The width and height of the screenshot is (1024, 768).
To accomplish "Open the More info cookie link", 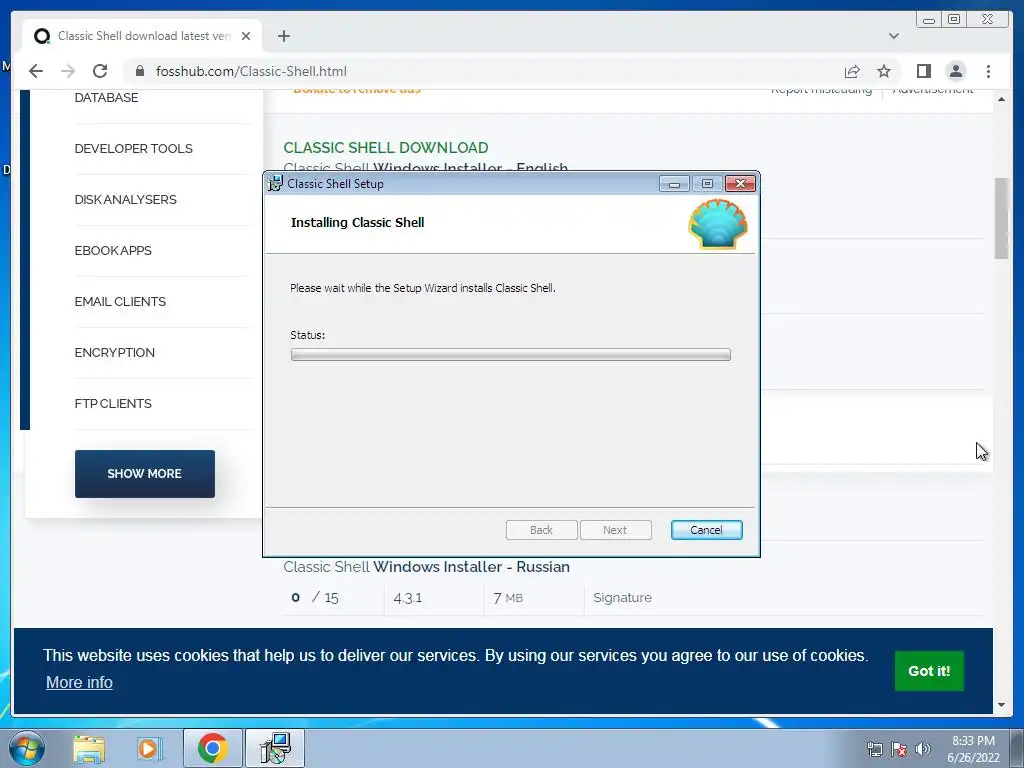I will point(79,682).
